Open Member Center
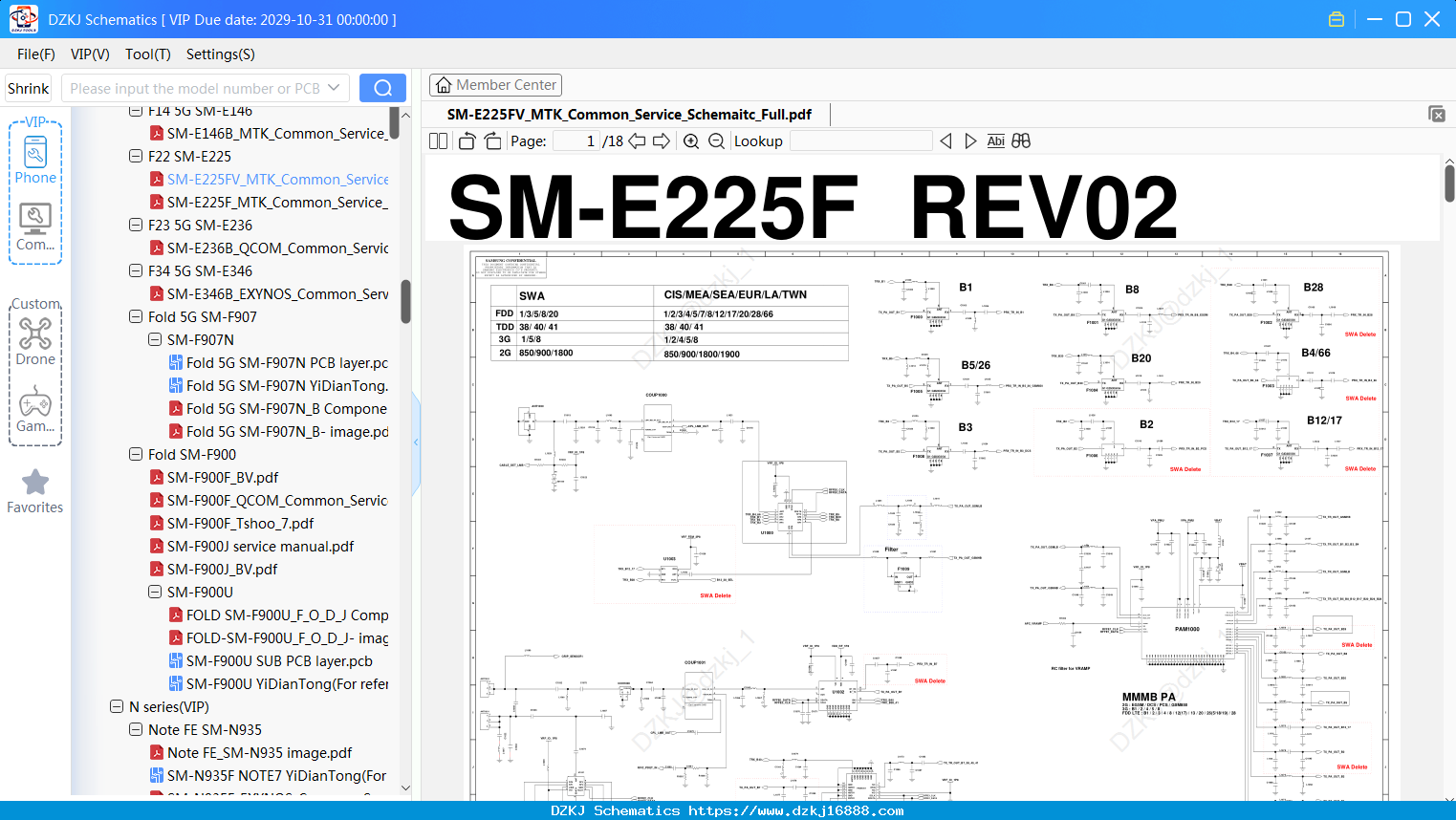Image resolution: width=1456 pixels, height=820 pixels. 495,85
